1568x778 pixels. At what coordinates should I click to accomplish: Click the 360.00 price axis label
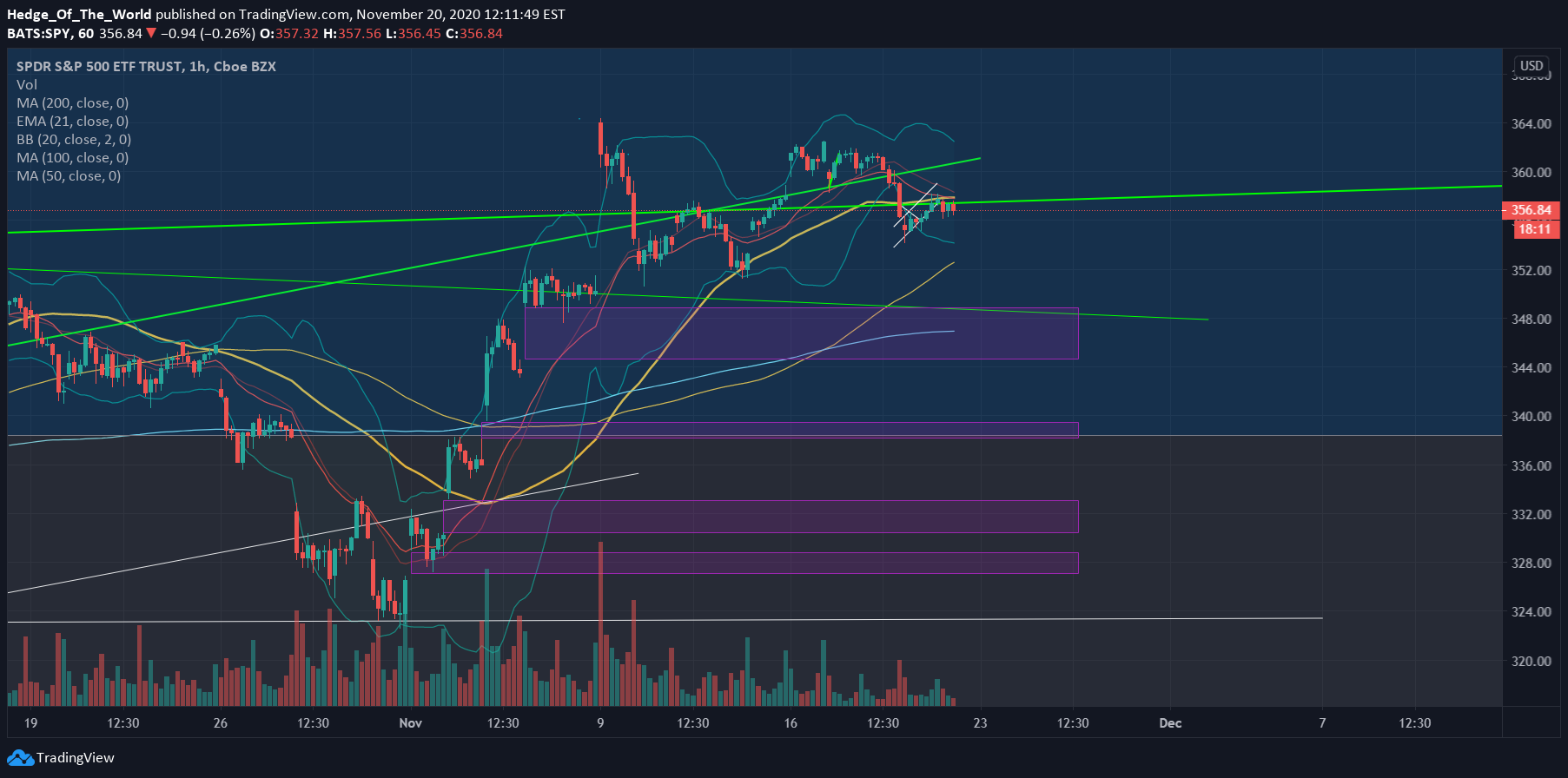pos(1532,172)
